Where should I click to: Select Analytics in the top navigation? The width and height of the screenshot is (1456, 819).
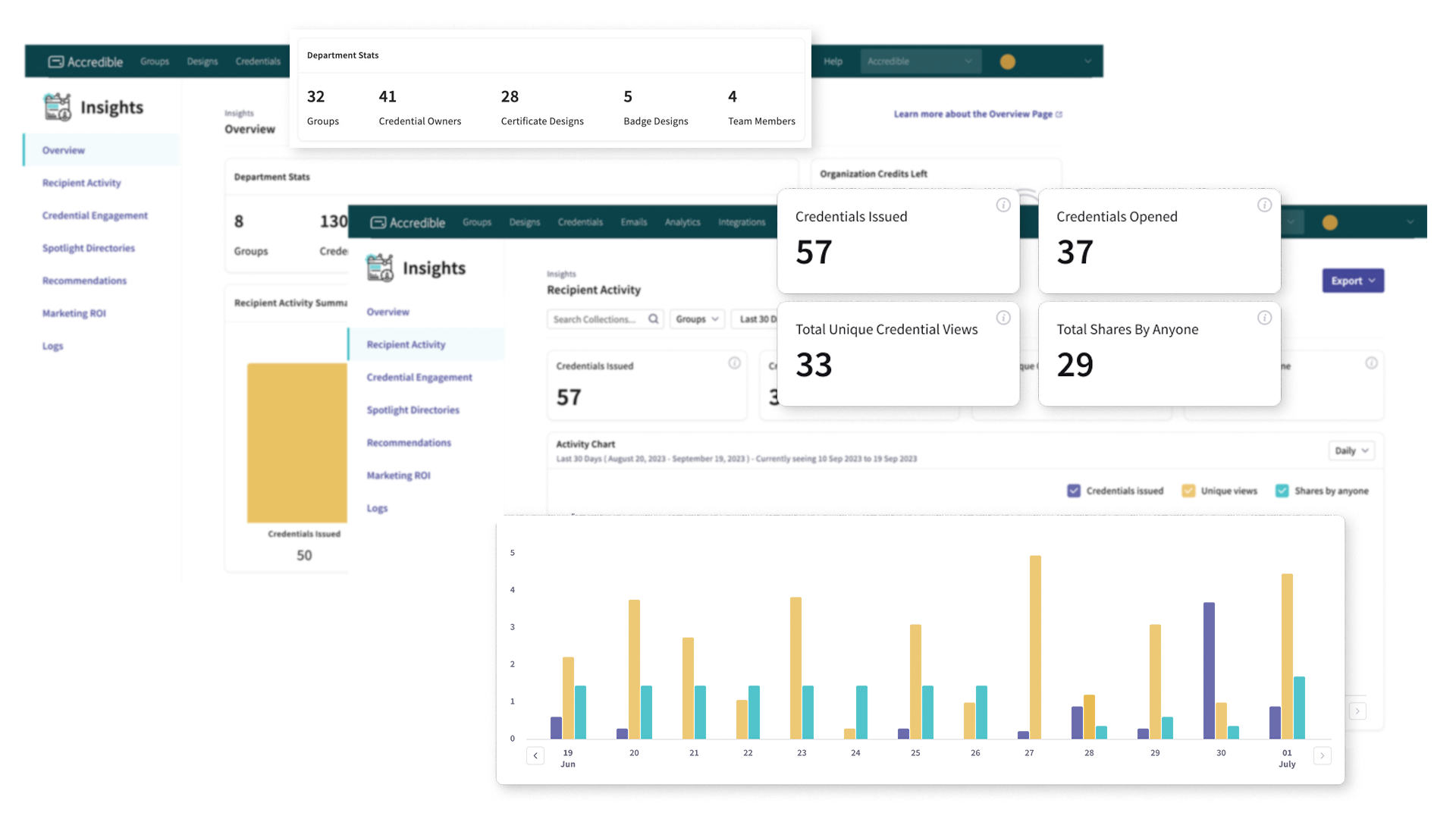click(682, 222)
